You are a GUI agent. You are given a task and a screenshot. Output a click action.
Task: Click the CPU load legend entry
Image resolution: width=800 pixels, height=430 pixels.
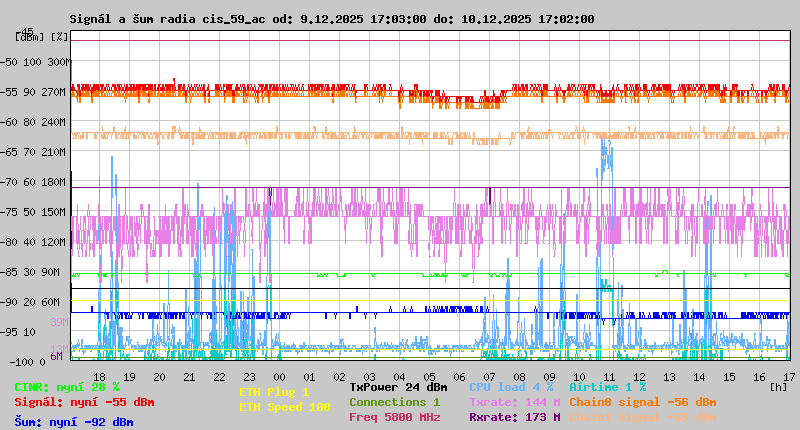coord(511,387)
